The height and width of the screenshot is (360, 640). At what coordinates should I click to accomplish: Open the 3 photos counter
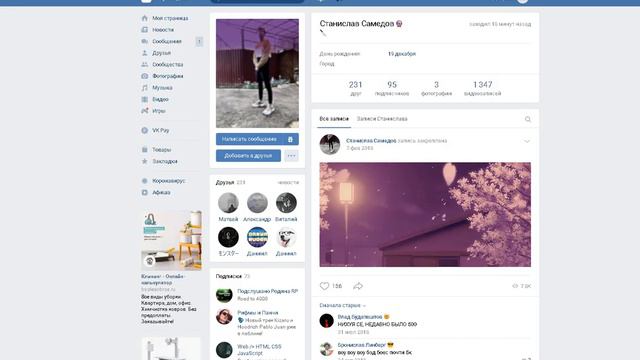436,88
